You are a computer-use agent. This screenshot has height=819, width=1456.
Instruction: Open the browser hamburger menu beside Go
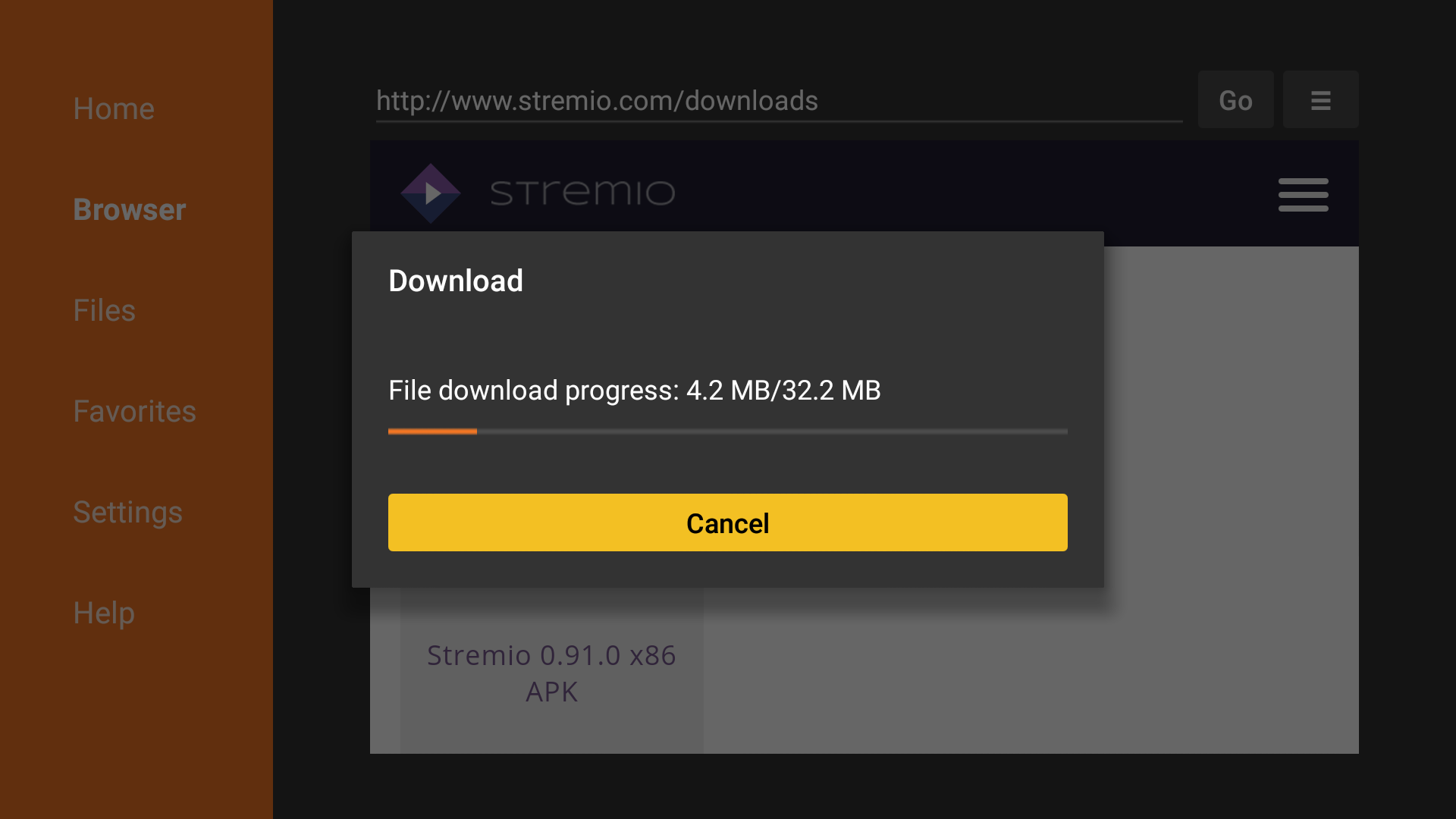[1320, 100]
